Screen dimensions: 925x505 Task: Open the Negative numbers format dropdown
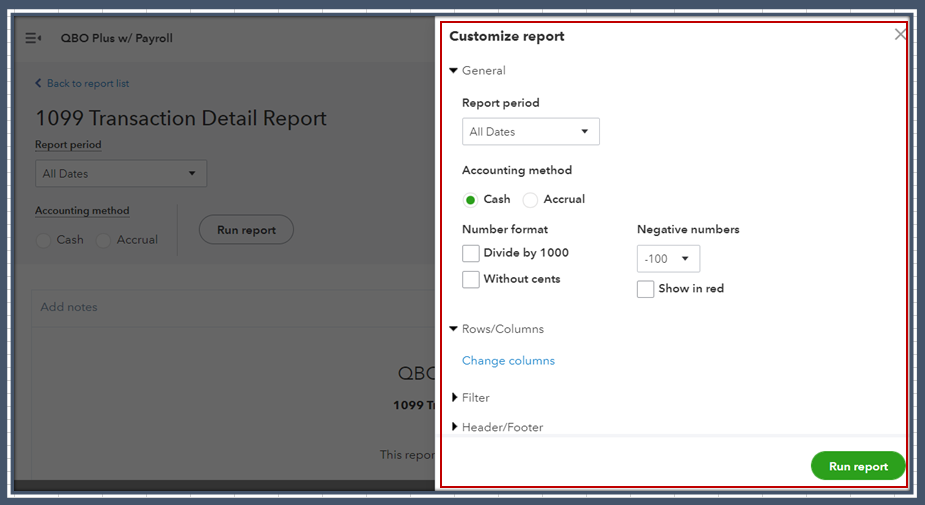point(668,259)
